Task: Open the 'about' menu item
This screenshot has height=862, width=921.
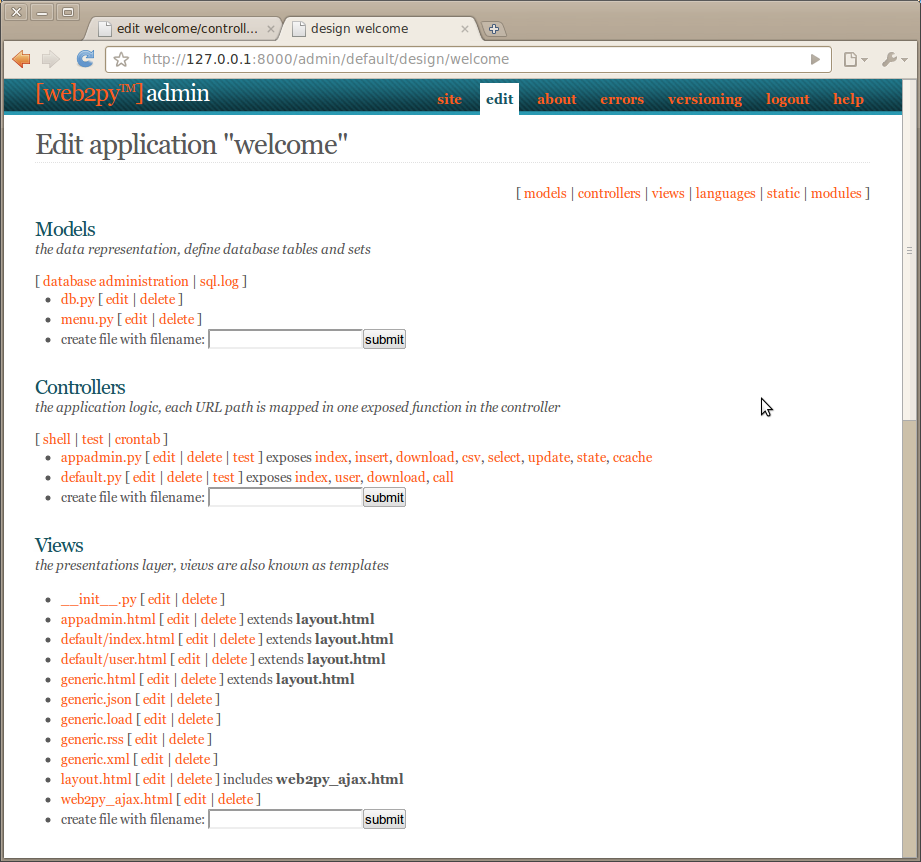Action: coord(557,99)
